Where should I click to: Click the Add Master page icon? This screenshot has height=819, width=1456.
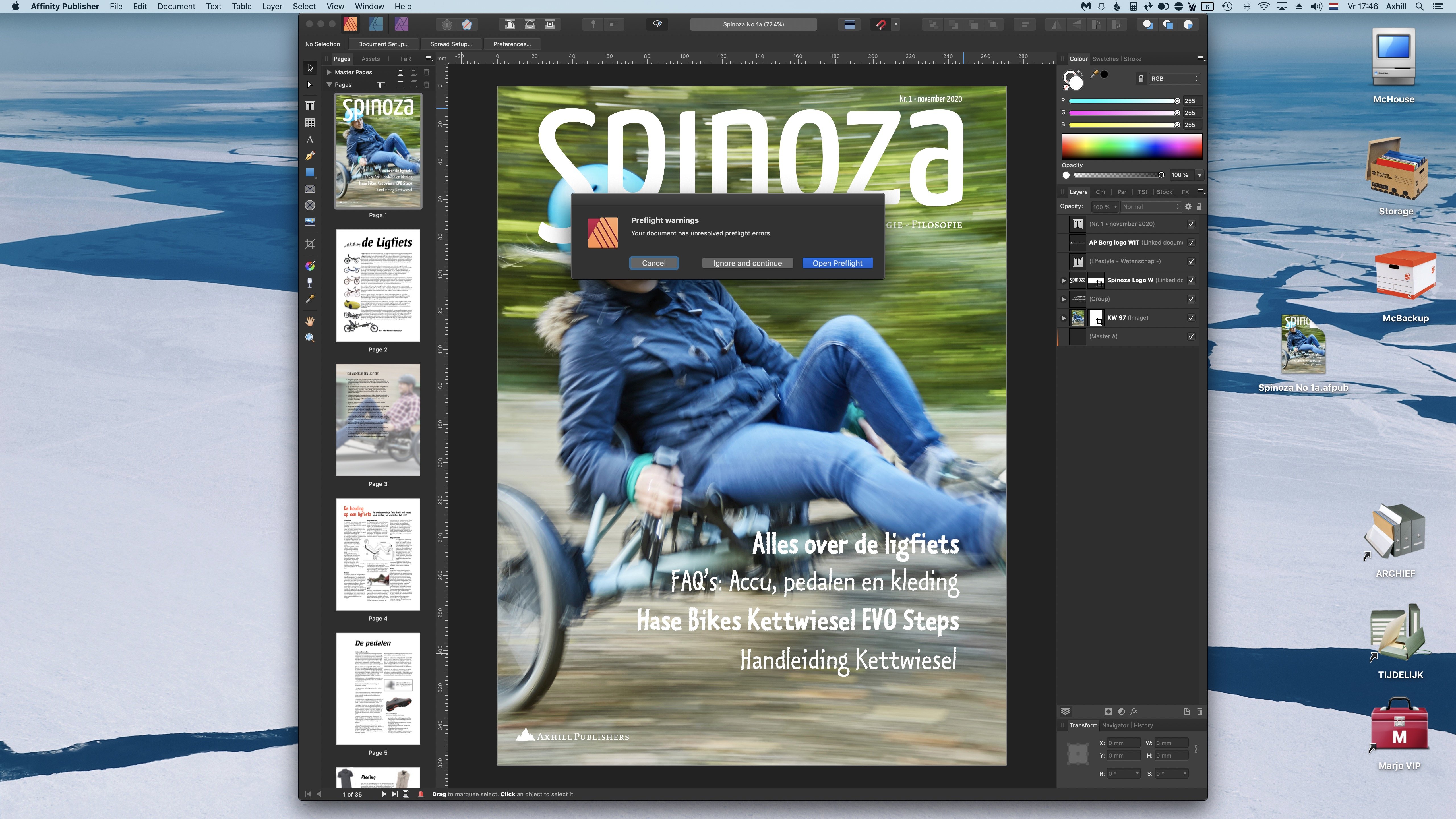coord(400,72)
